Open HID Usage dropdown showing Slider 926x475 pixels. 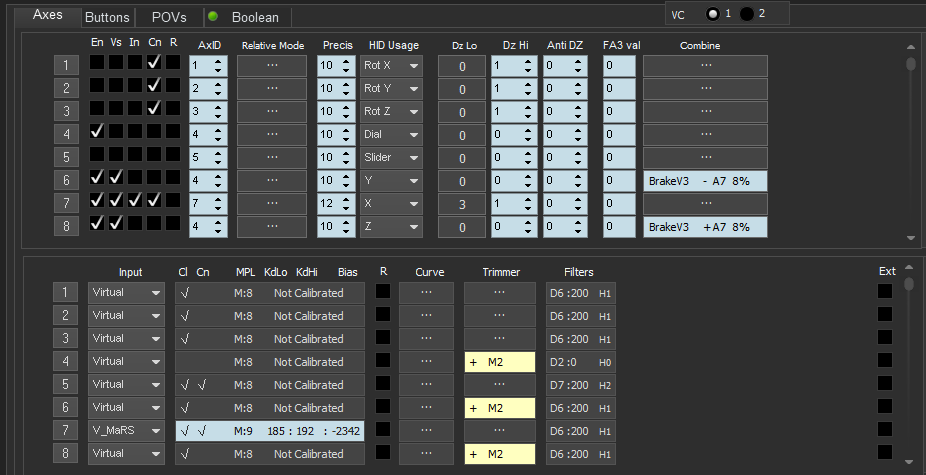pyautogui.click(x=391, y=158)
